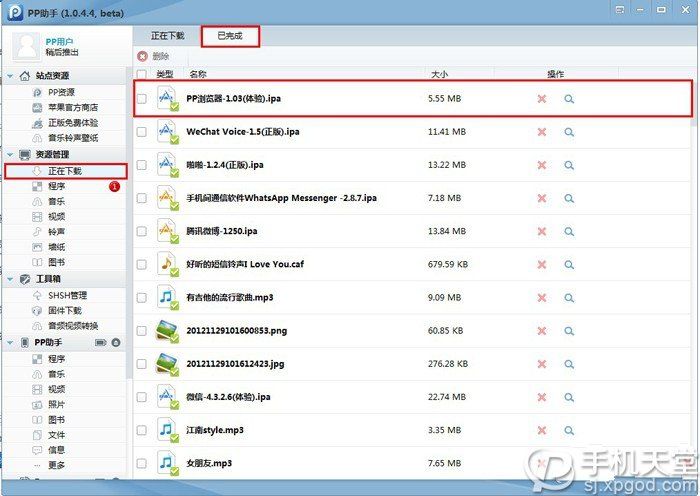Remove 啪啪-1.2.4 entry using red X

coord(542,165)
